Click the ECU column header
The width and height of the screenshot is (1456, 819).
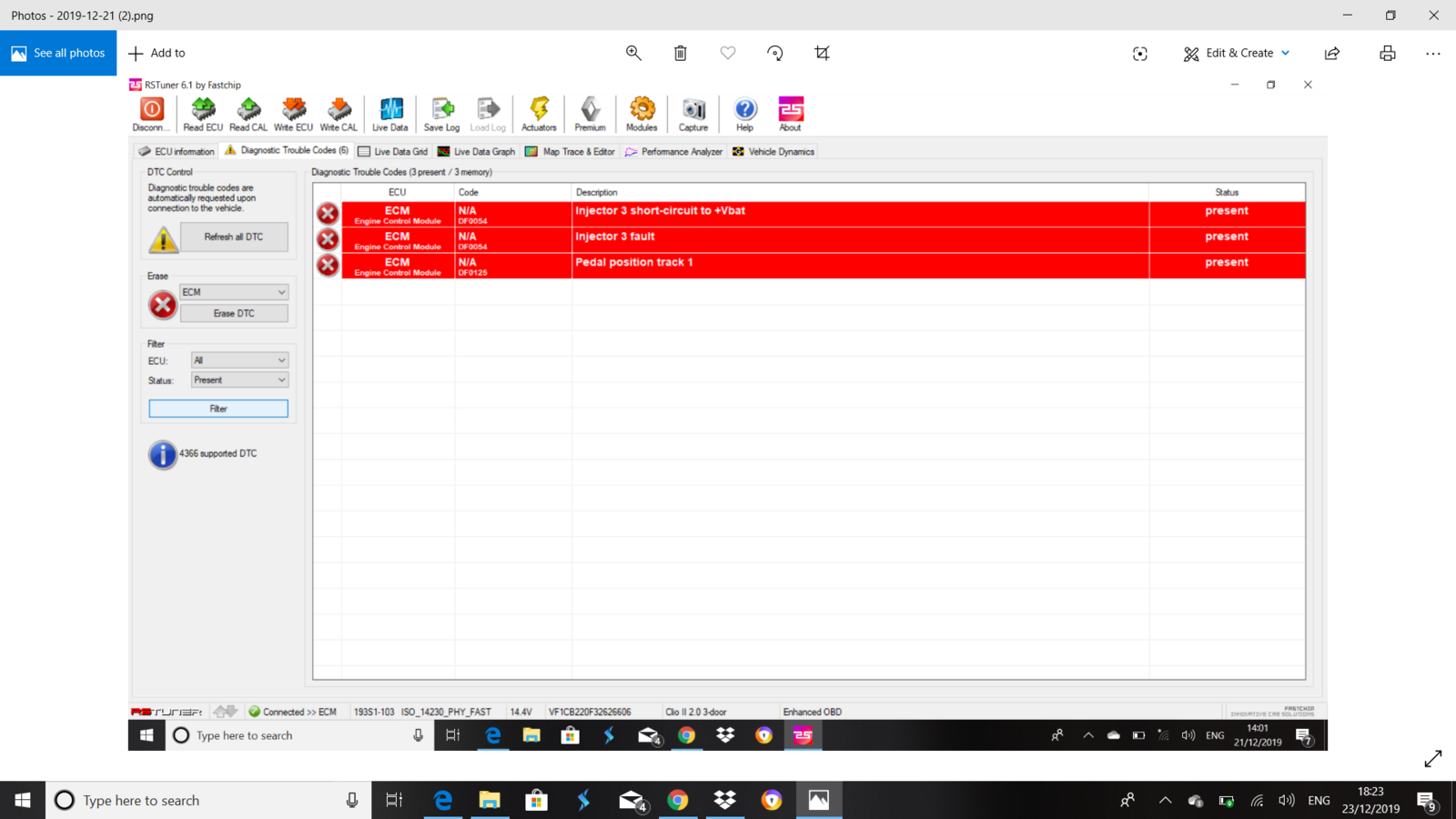click(398, 192)
